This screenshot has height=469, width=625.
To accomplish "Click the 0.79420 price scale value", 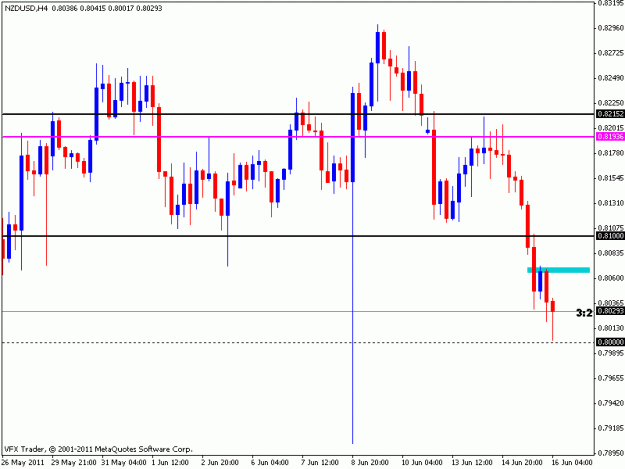I will [x=611, y=403].
